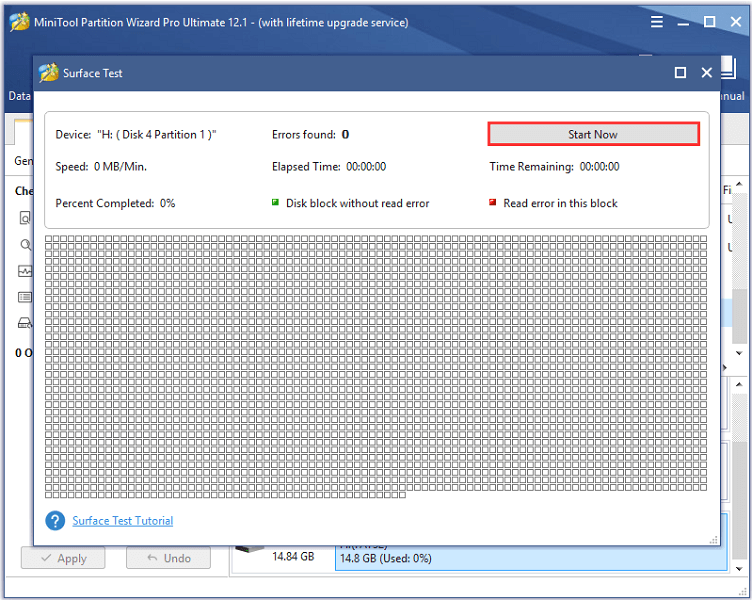The height and width of the screenshot is (600, 752).
Task: Click the Undo button in main window
Action: point(168,558)
